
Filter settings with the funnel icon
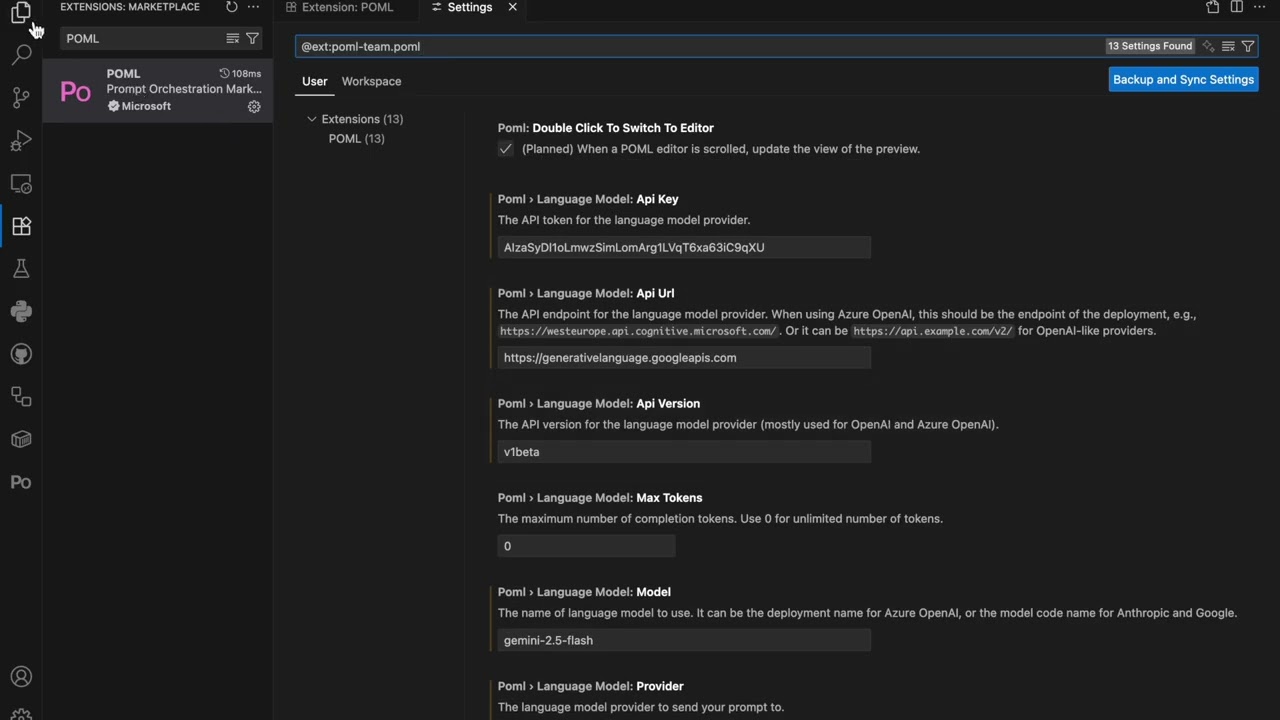click(x=1248, y=46)
